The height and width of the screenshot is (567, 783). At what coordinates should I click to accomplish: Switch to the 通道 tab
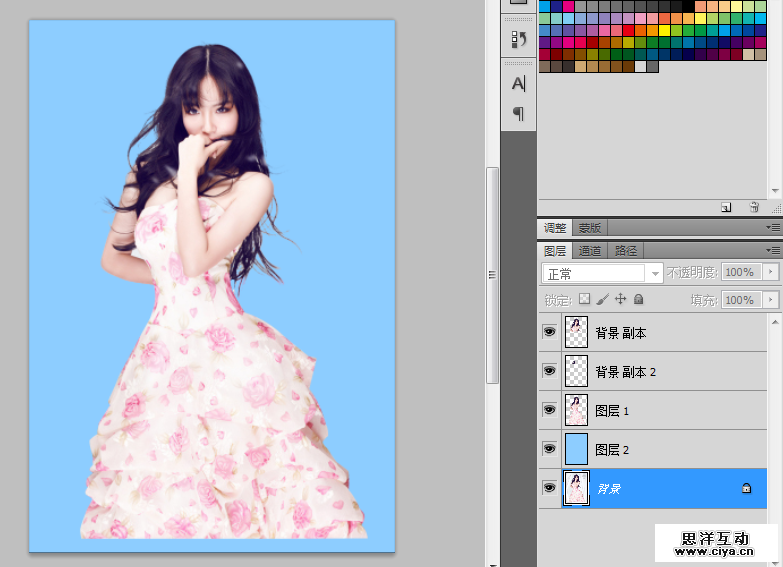[x=590, y=251]
